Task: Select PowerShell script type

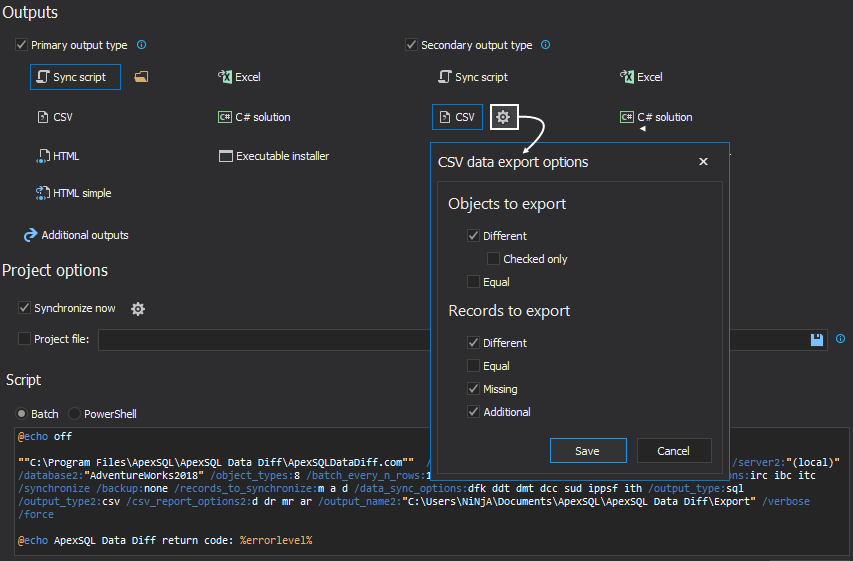Action: [x=74, y=414]
